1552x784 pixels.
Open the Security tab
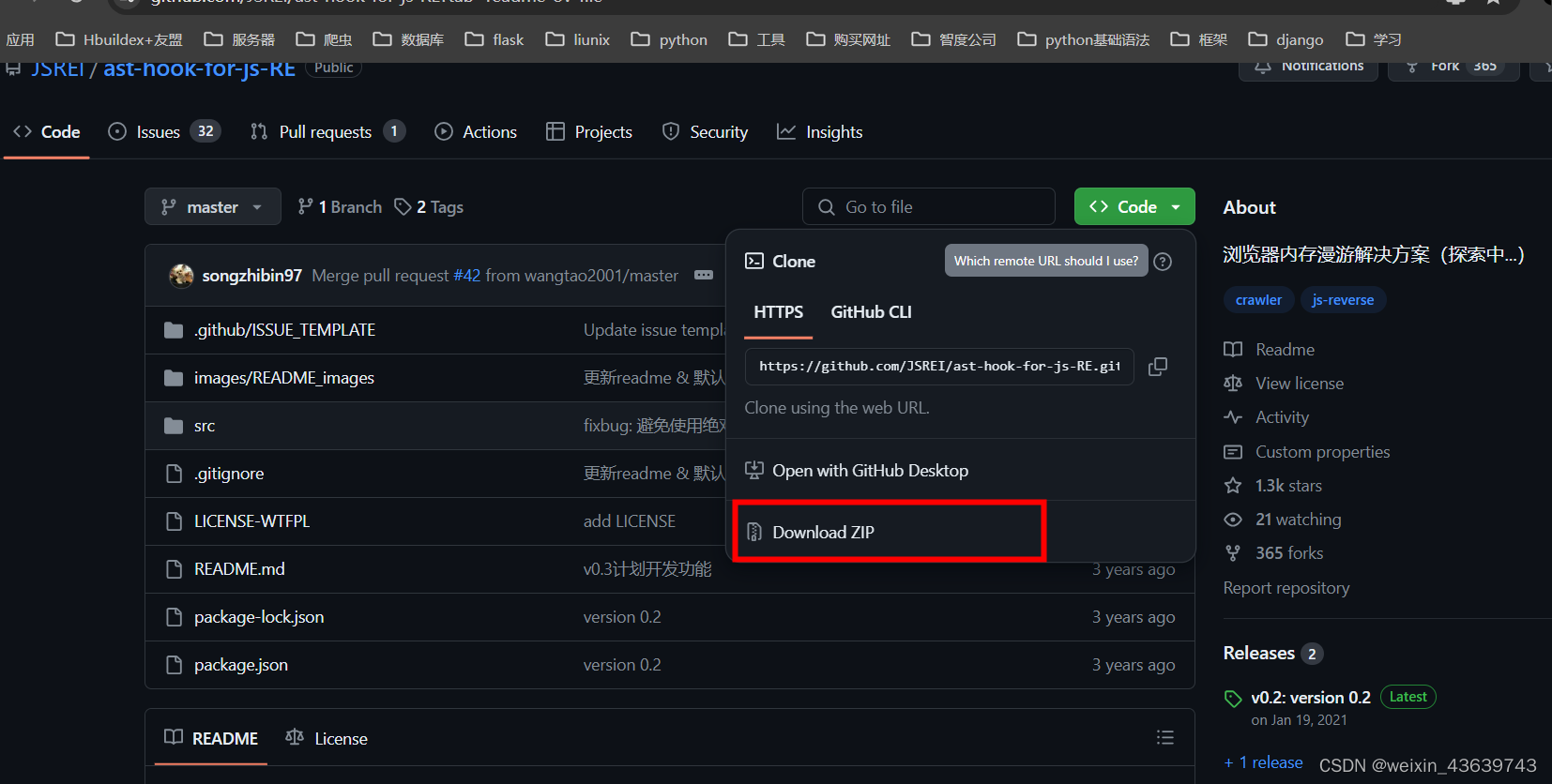(x=705, y=131)
